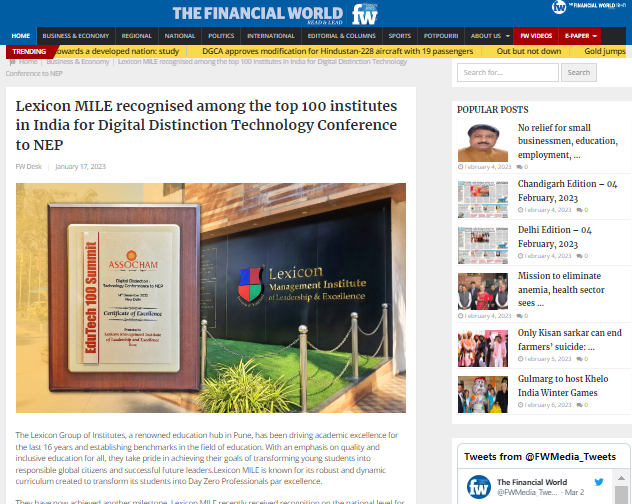
Task: Click comments icon under Delhi Edition post
Action: click(x=580, y=256)
